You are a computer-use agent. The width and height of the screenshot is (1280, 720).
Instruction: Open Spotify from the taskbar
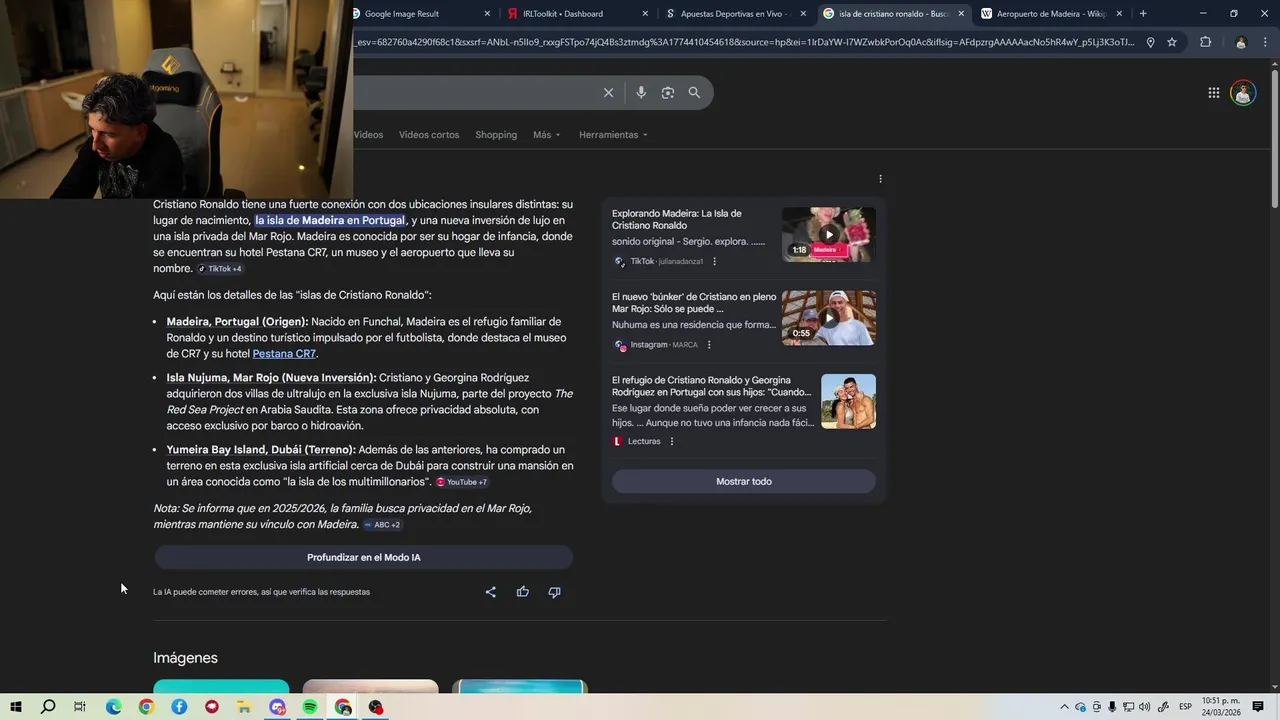pyautogui.click(x=310, y=707)
